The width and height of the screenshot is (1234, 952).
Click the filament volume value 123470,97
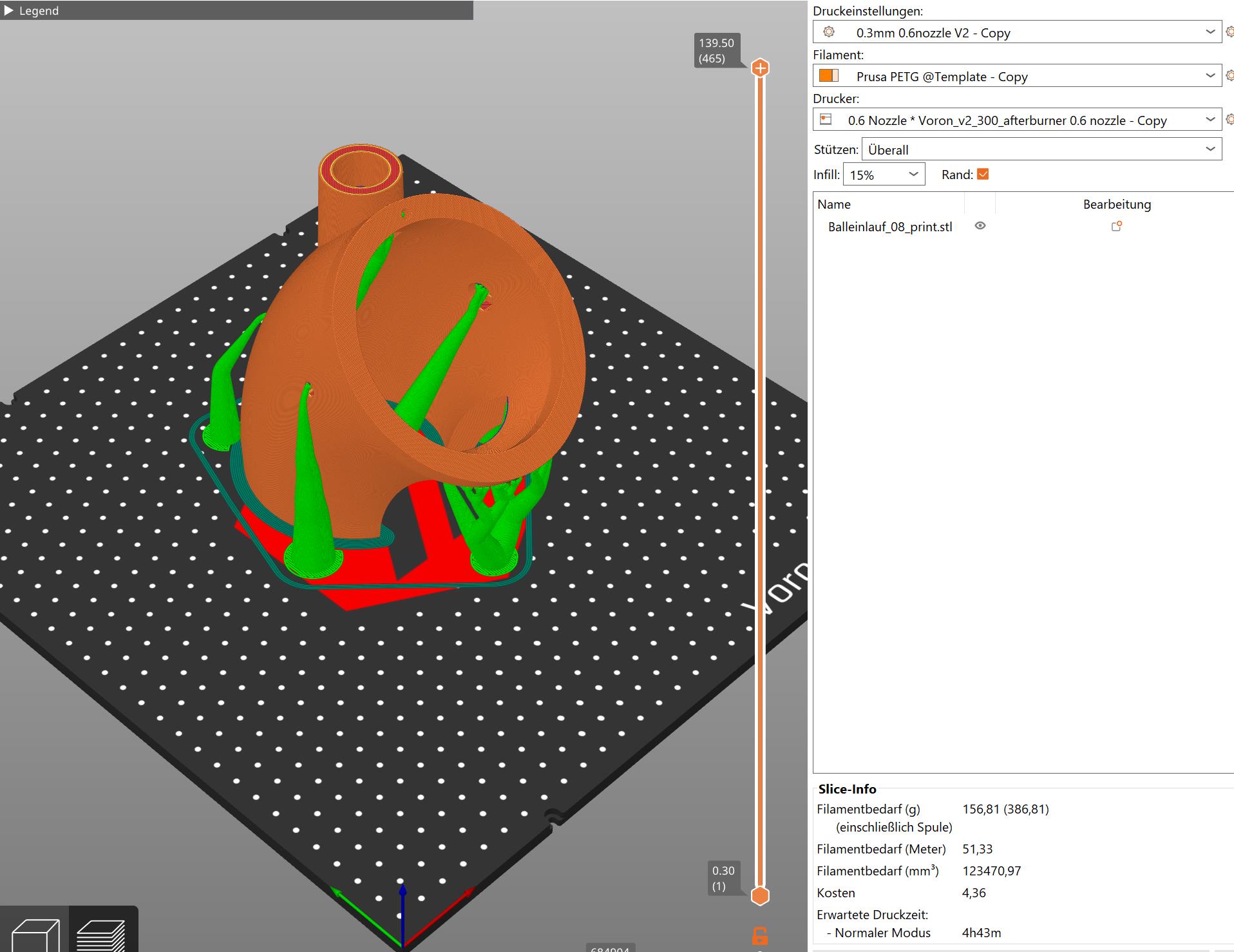tap(992, 871)
